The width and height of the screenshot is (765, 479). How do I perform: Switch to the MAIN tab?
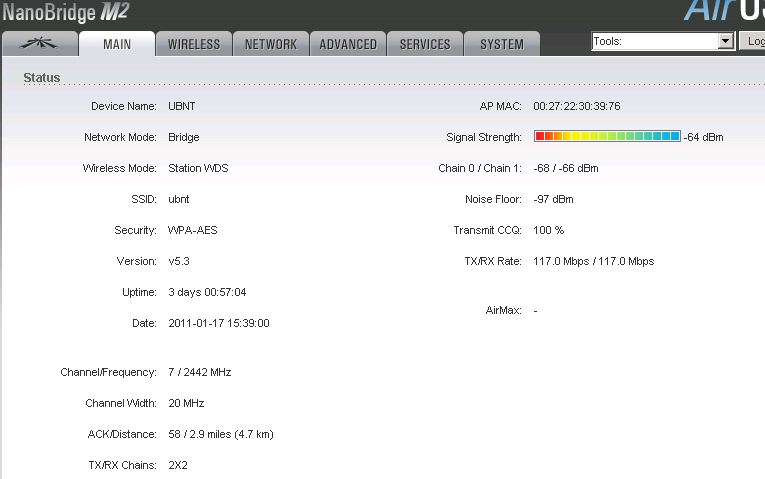click(117, 44)
